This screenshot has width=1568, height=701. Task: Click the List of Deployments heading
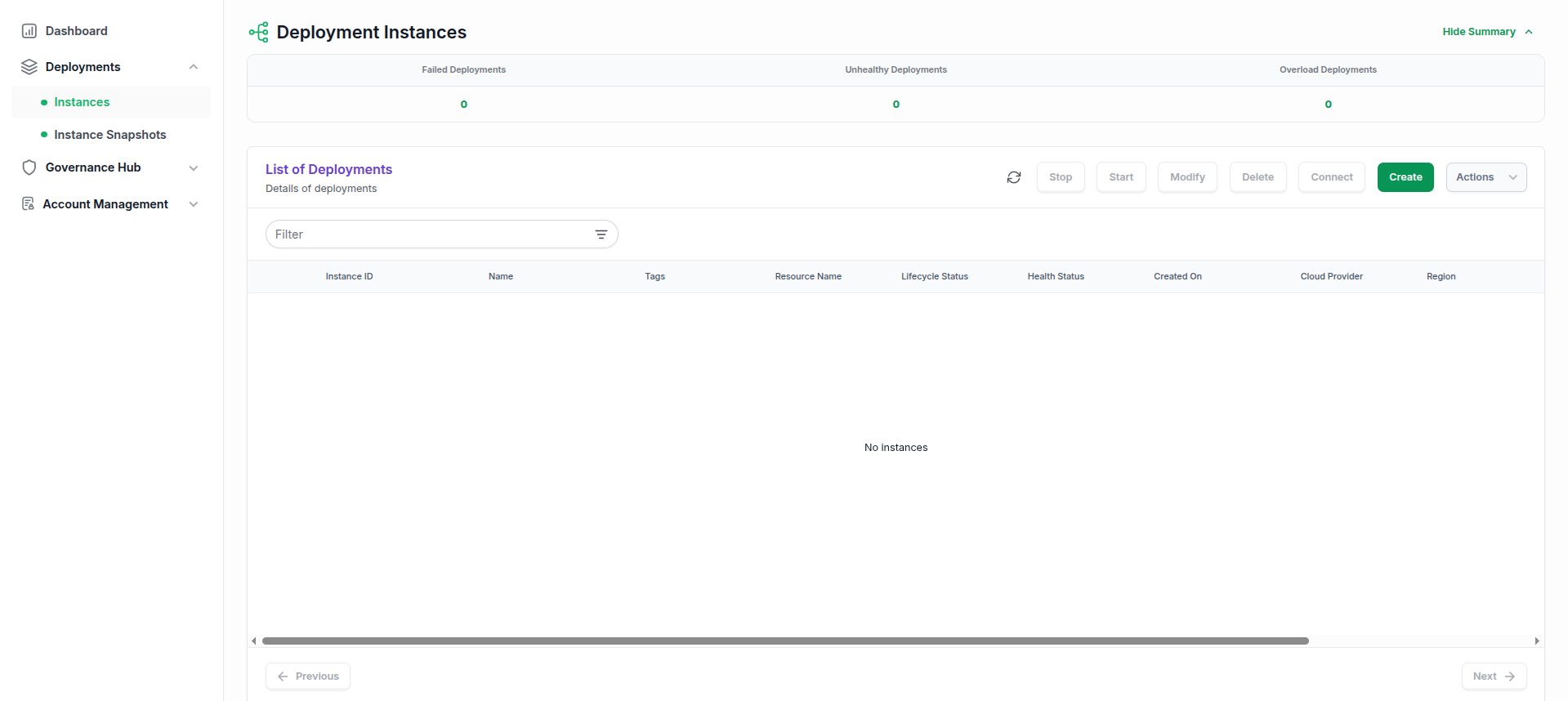[328, 169]
